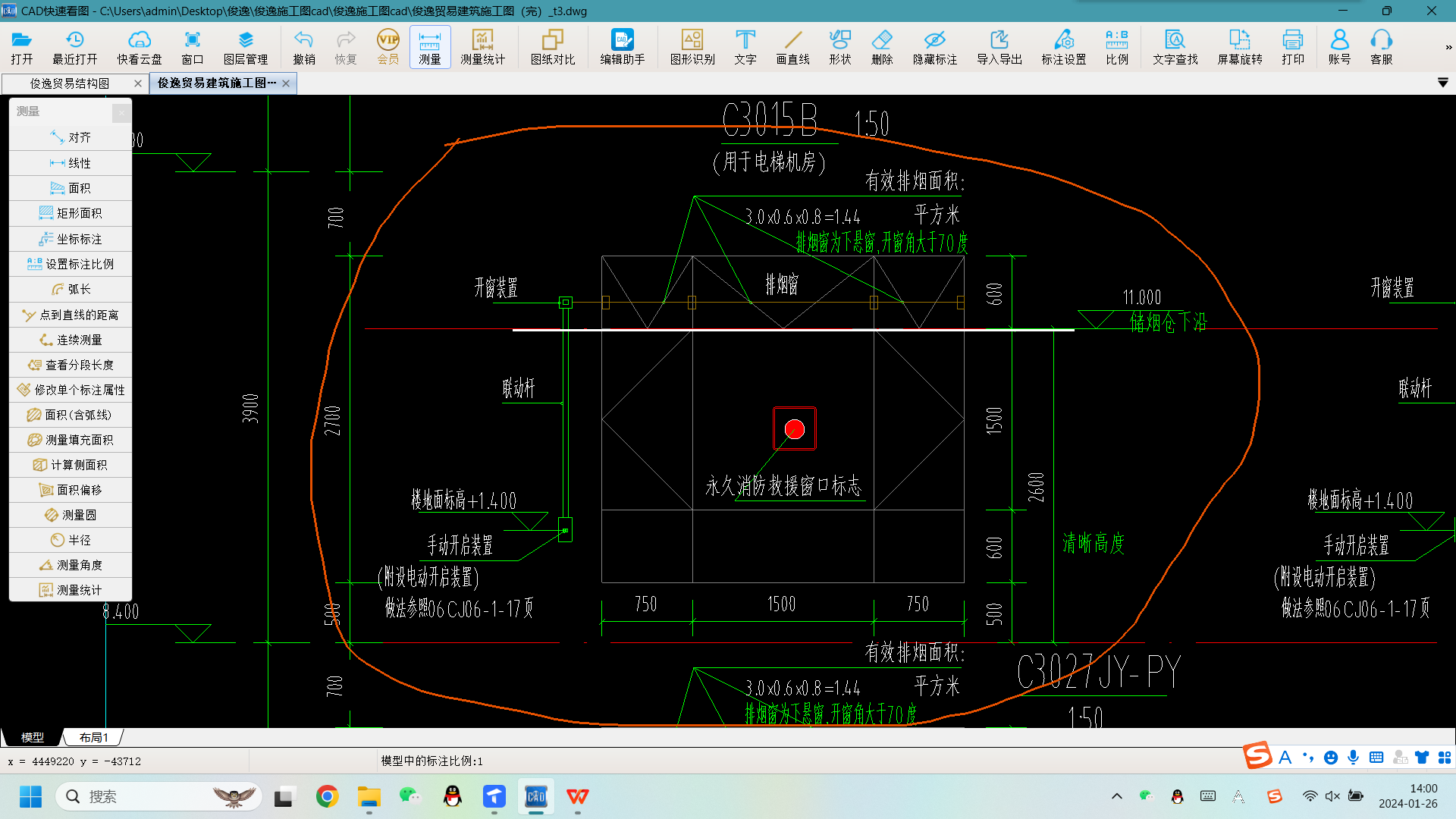Screen dimensions: 1456x819
Task: Open 图层管理 layer manager
Action: (x=246, y=47)
